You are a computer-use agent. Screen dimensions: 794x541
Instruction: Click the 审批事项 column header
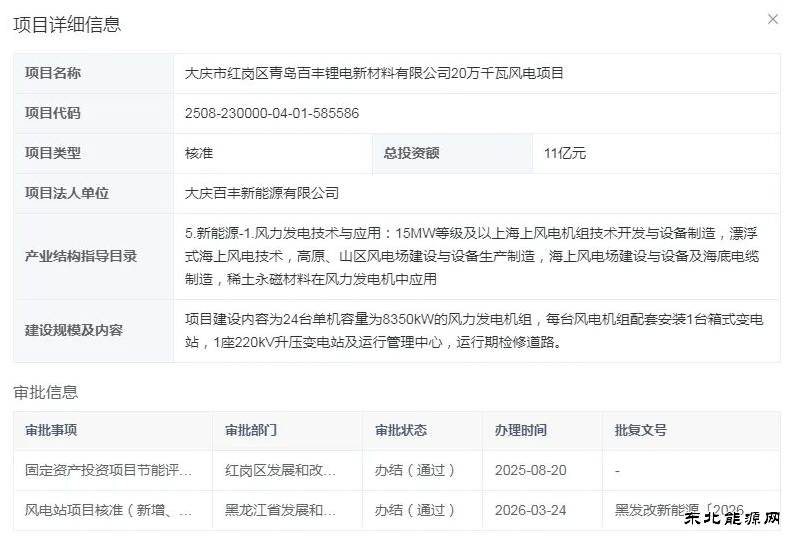pyautogui.click(x=51, y=430)
